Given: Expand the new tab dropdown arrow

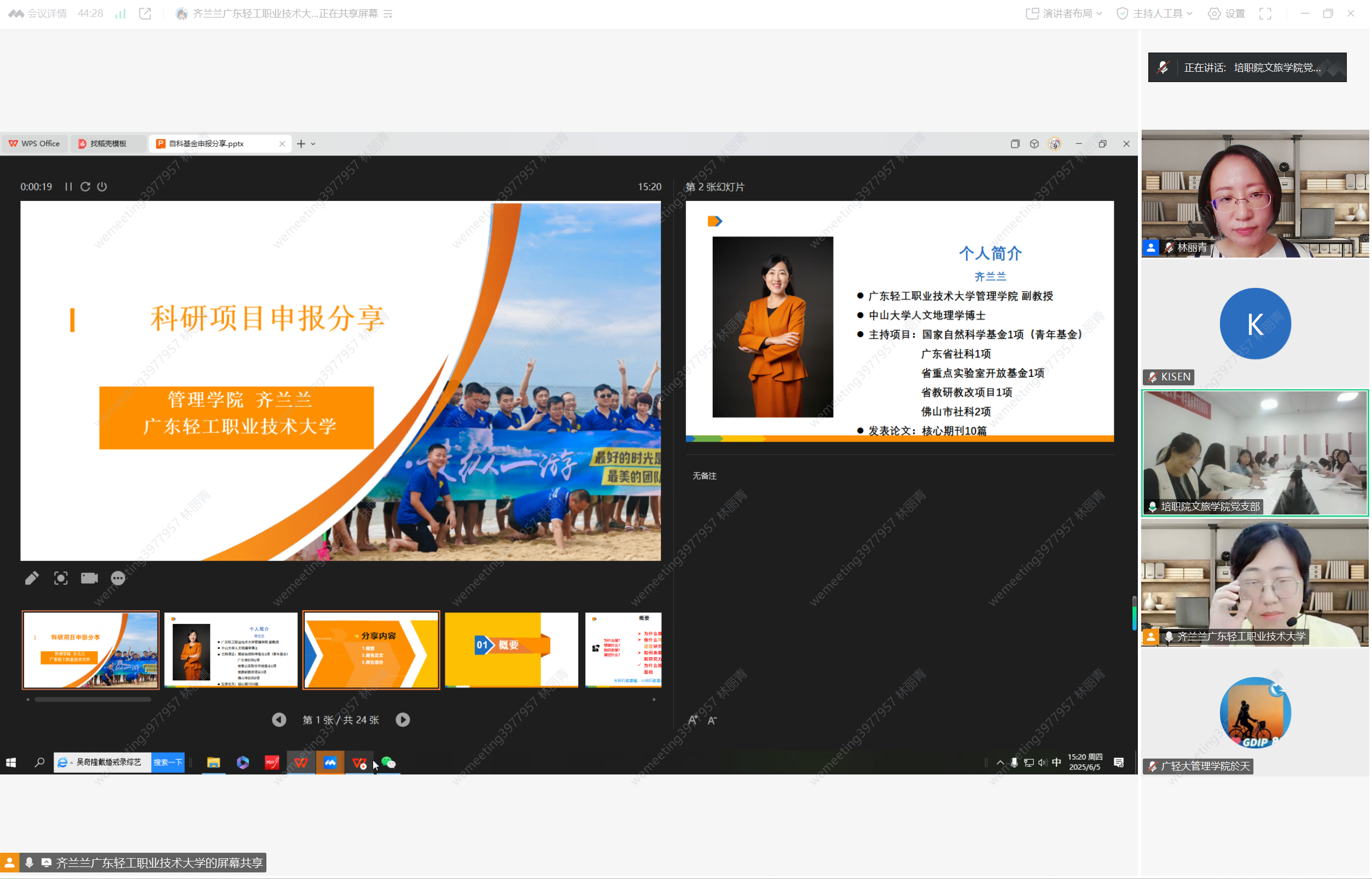Looking at the screenshot, I should coord(313,144).
